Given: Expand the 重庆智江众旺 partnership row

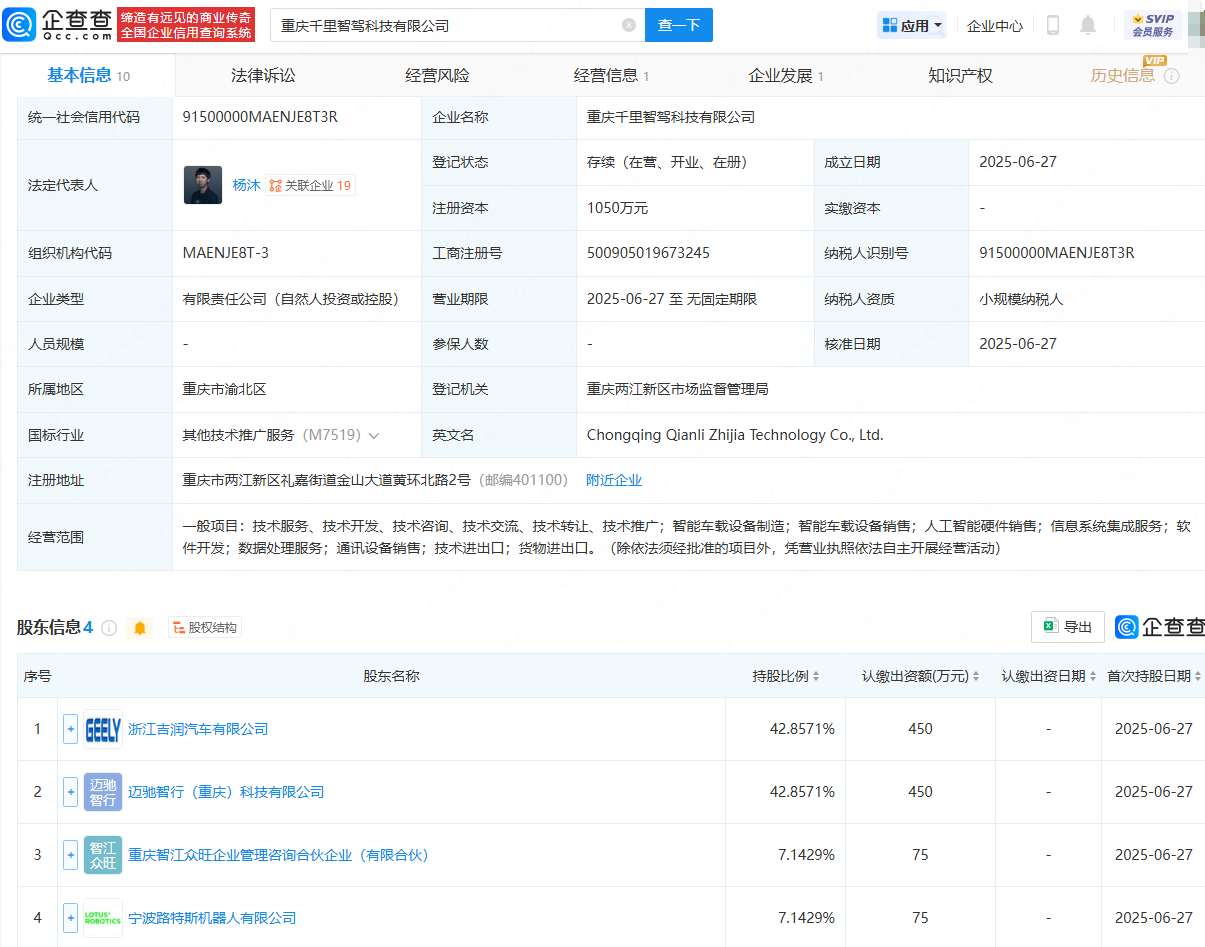Looking at the screenshot, I should tap(70, 855).
